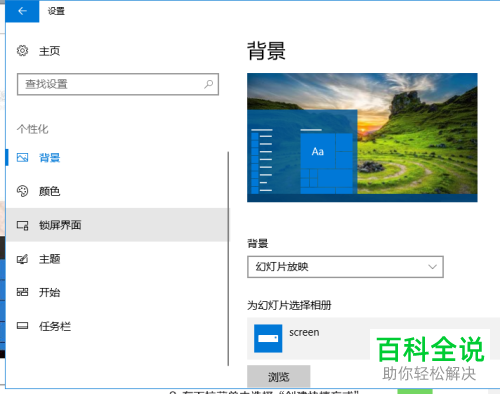Click the 设置 window title text
Viewport: 500px width, 394px height.
56,11
